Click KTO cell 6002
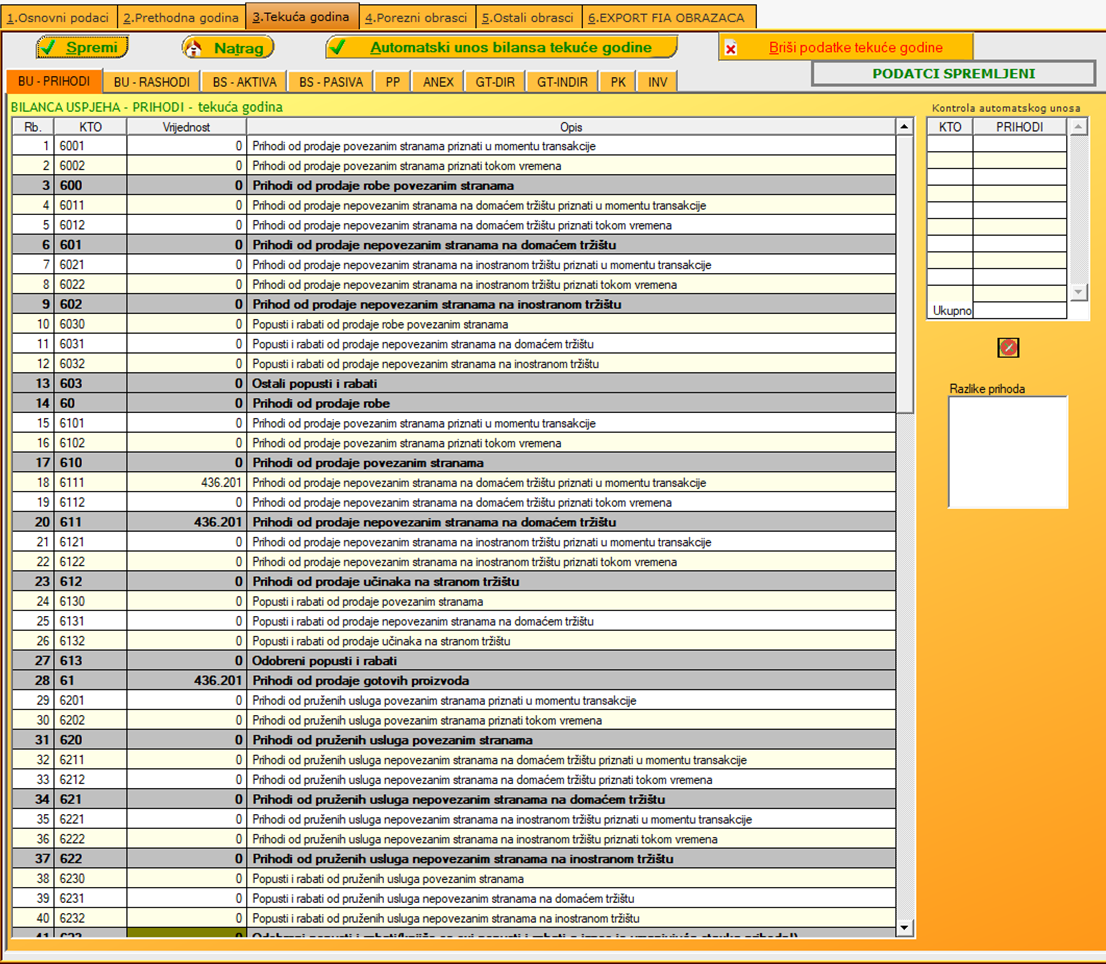This screenshot has width=1106, height=964. coord(90,166)
